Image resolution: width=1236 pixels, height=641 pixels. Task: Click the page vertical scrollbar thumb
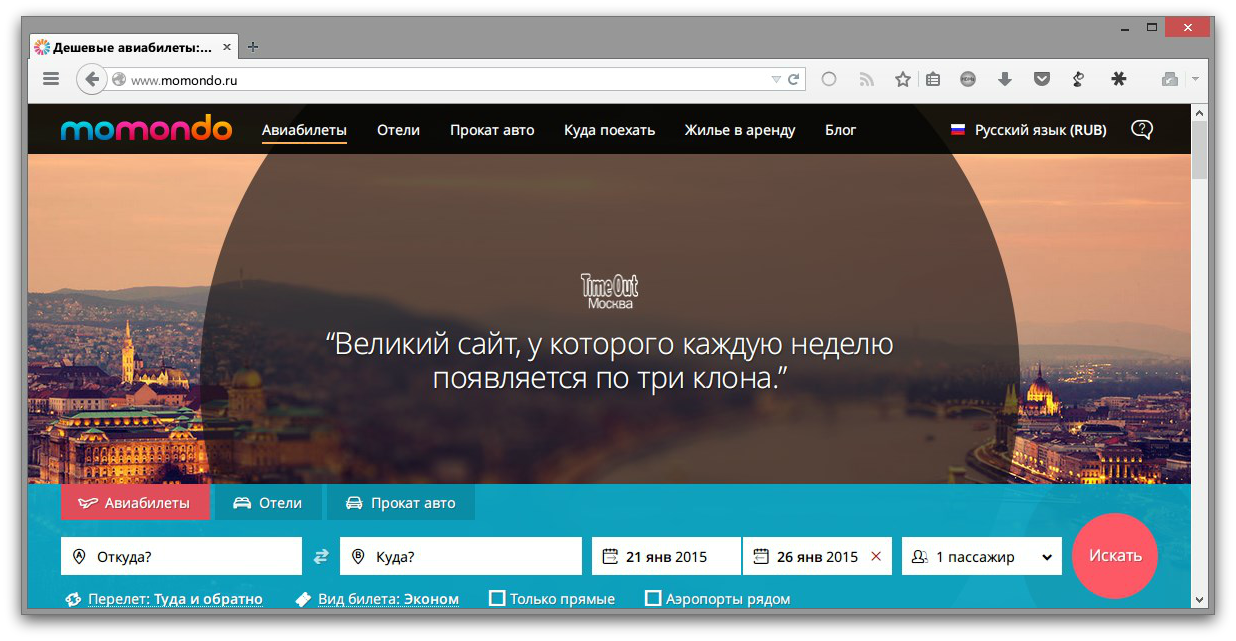pos(1199,150)
